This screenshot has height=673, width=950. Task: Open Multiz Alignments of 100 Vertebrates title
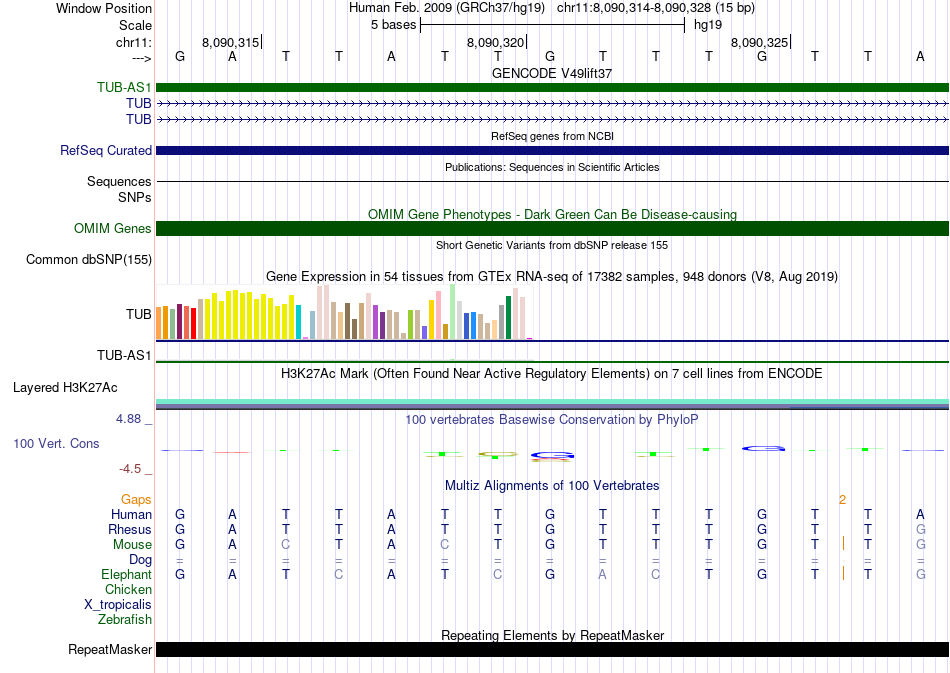(x=552, y=486)
